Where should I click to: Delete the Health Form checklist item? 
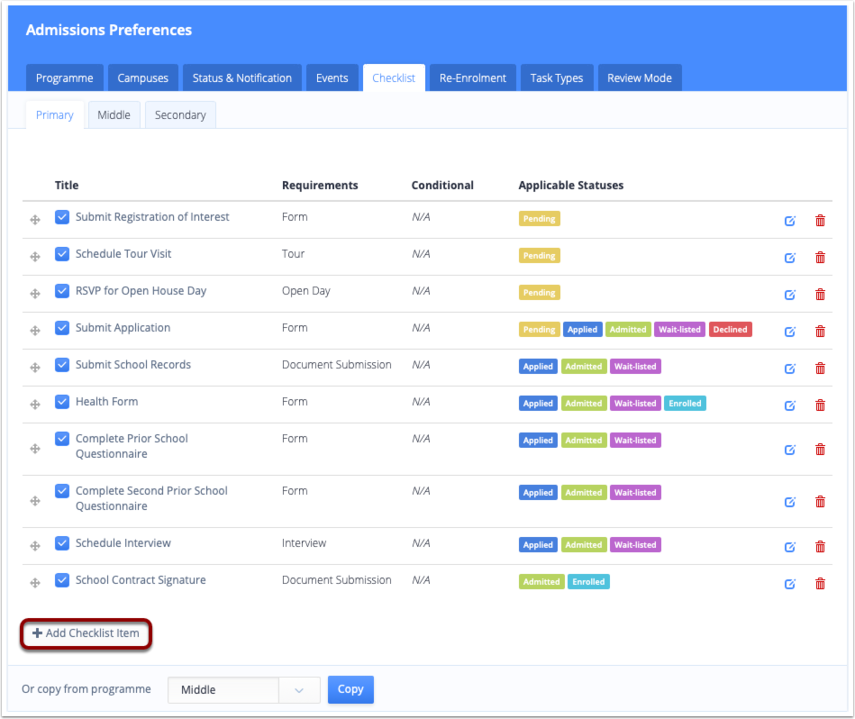tap(820, 406)
